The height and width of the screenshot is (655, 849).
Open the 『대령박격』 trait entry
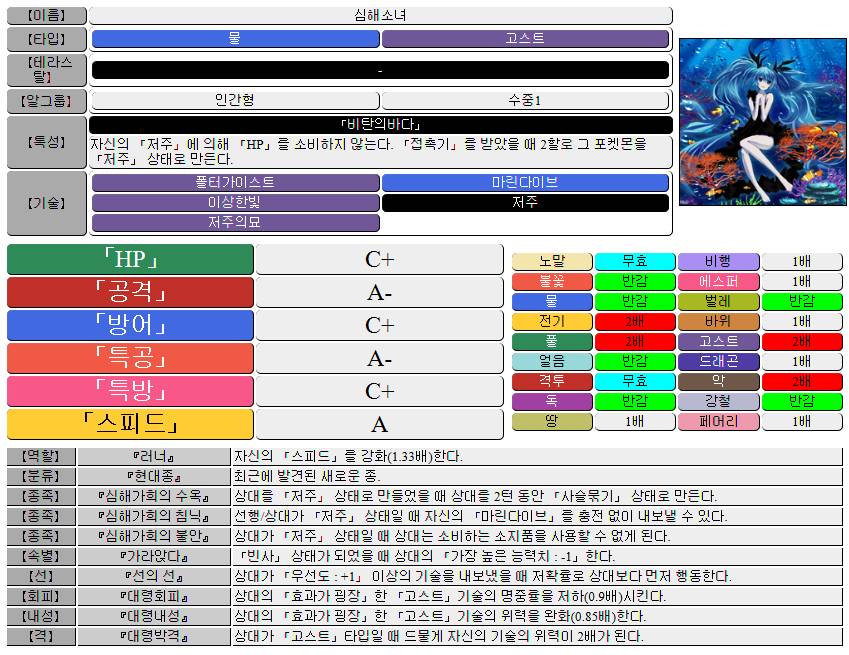point(154,636)
